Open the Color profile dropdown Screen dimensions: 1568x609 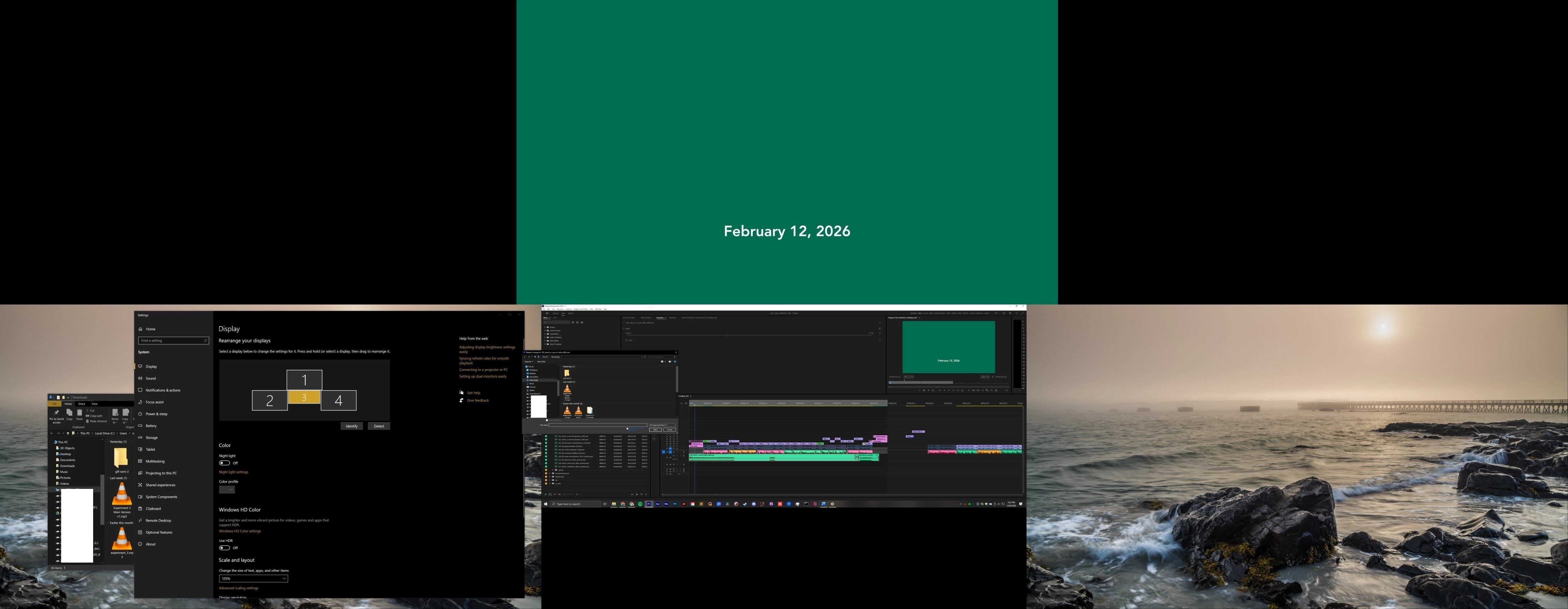tap(226, 490)
